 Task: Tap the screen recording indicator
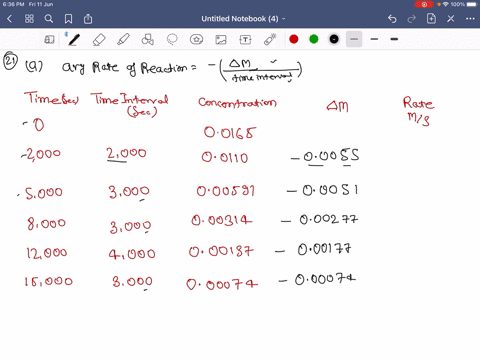(424, 4)
